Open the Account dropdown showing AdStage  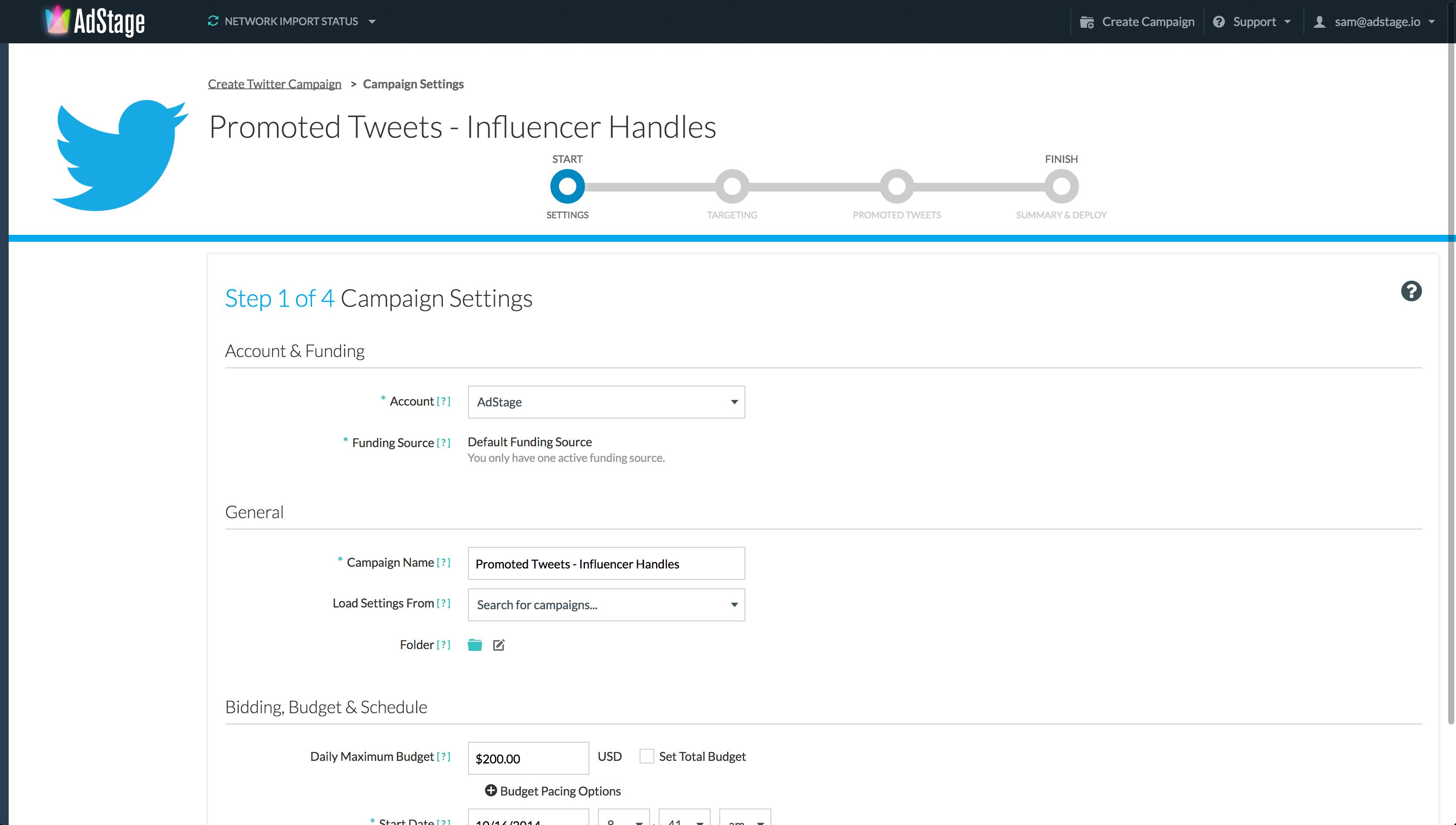606,402
